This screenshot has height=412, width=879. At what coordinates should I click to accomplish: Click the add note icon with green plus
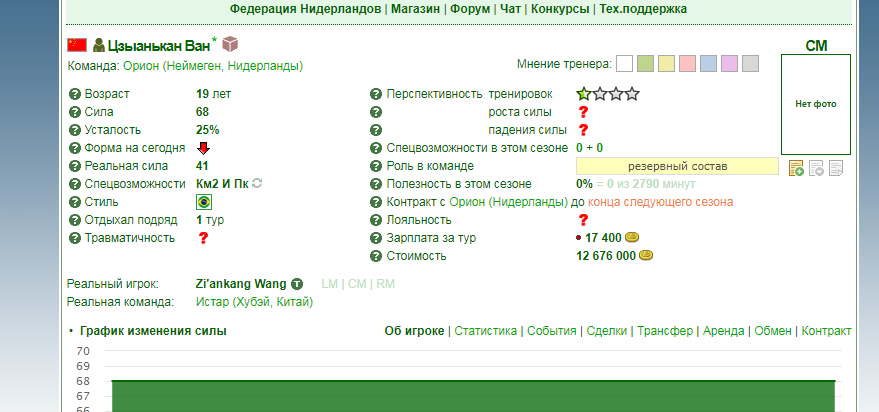pyautogui.click(x=796, y=168)
